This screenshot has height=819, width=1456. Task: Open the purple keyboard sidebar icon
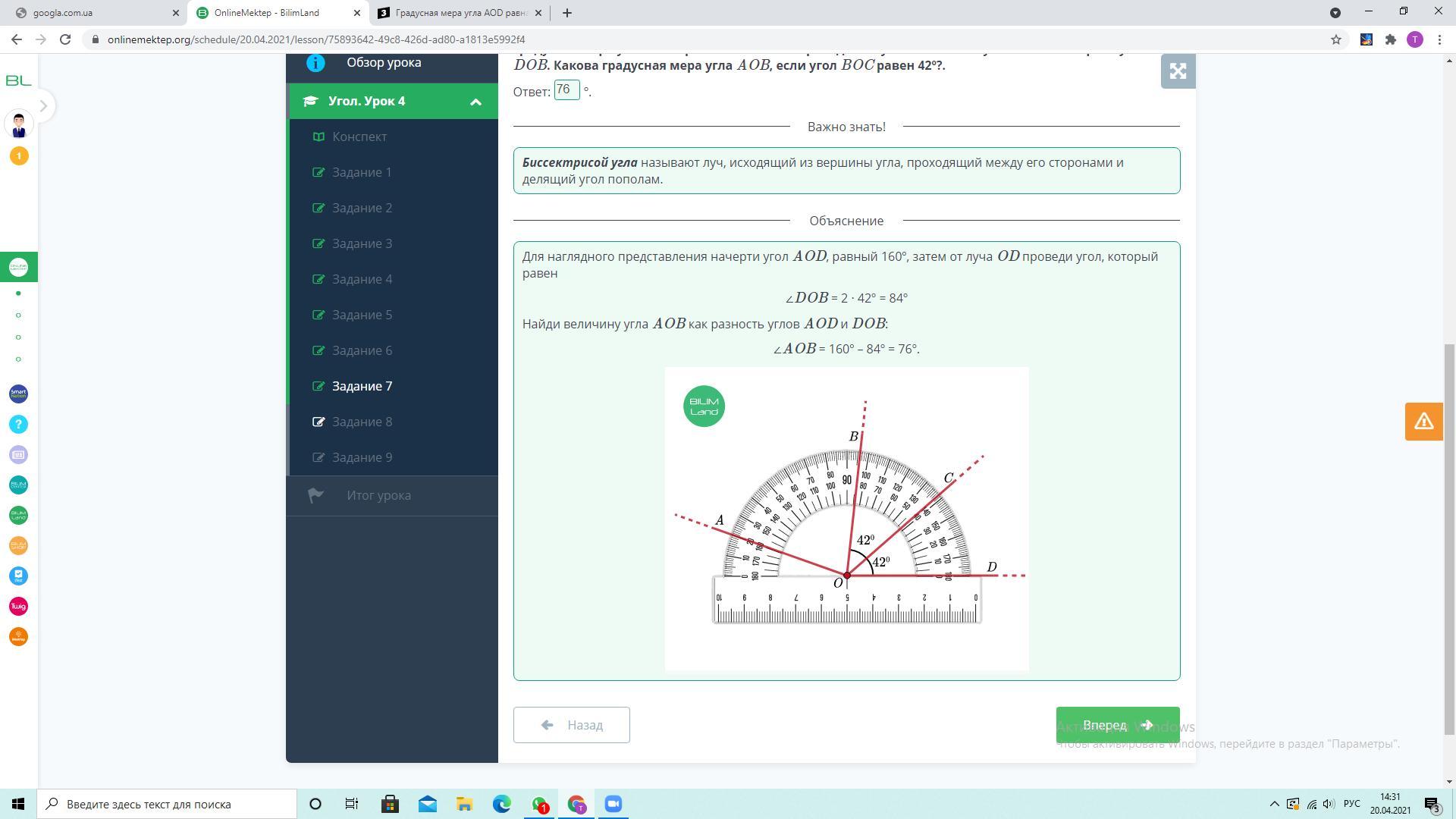[19, 454]
